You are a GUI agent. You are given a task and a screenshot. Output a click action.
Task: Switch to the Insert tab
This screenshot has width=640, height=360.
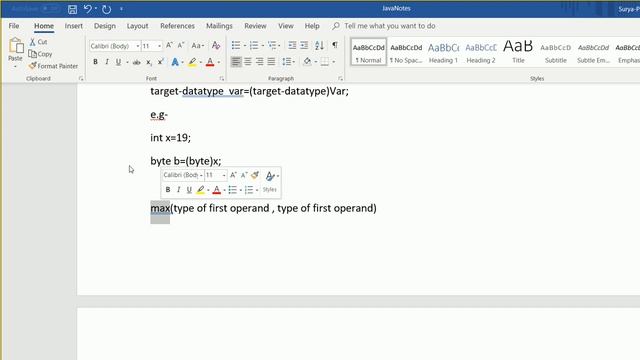pyautogui.click(x=73, y=26)
